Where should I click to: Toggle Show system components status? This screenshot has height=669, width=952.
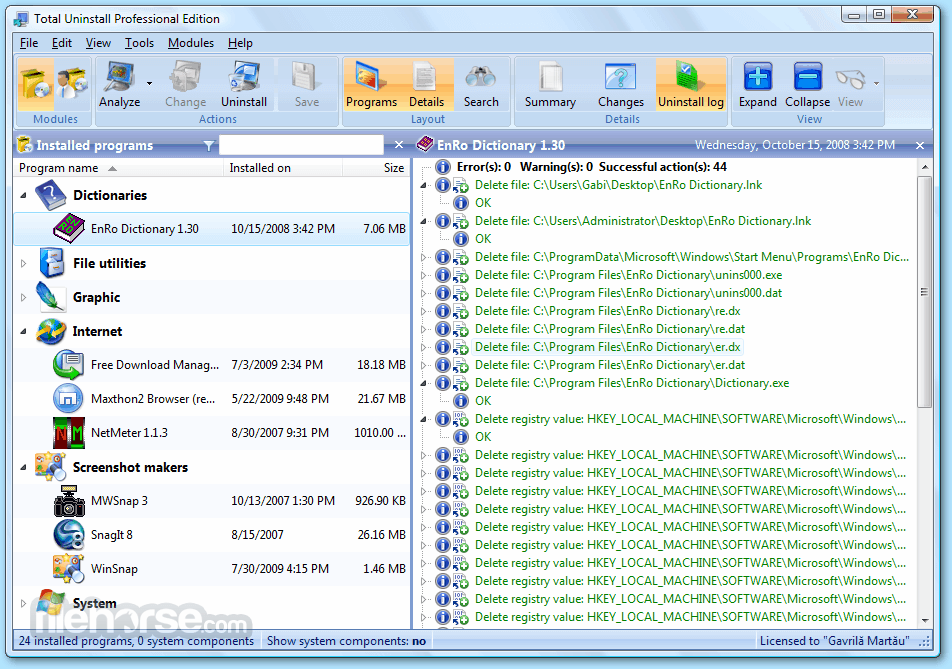coord(346,641)
